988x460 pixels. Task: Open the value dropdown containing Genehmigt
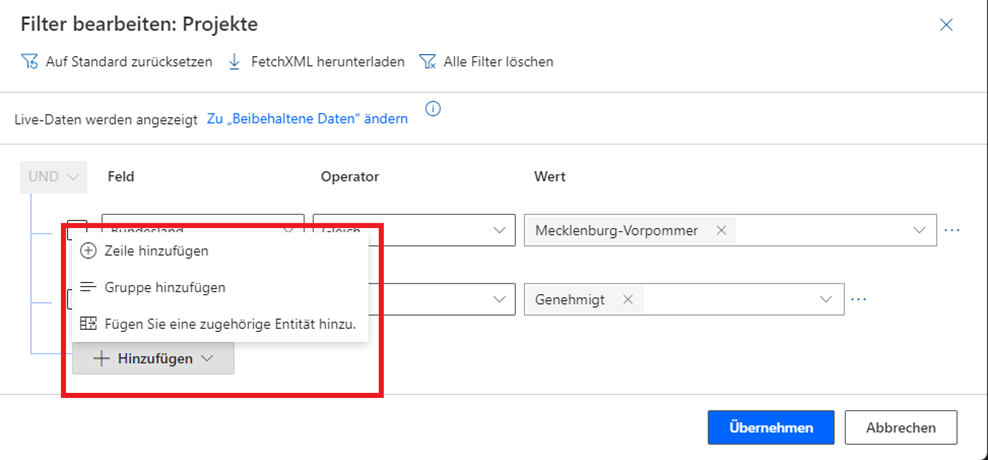(x=826, y=299)
